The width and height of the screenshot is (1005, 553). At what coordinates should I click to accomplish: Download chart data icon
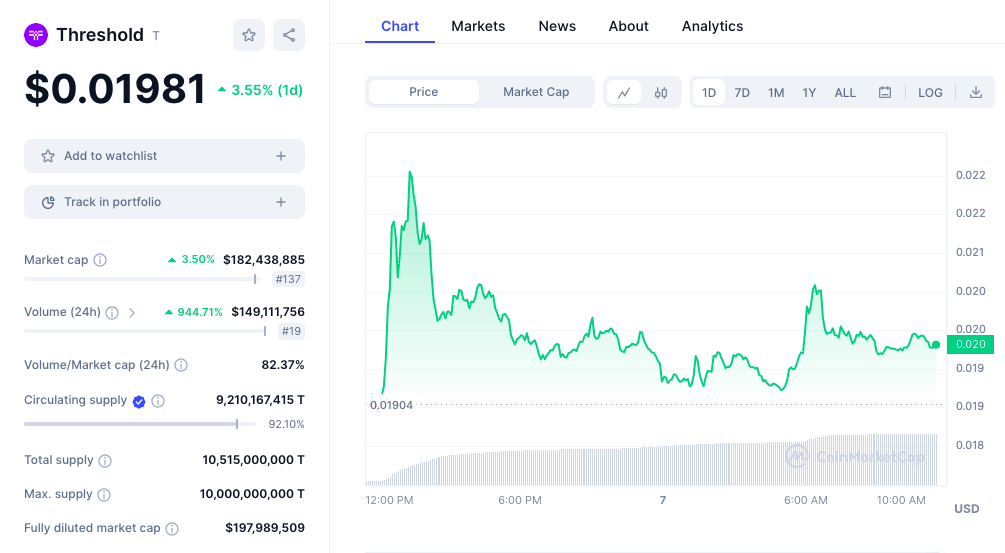976,92
